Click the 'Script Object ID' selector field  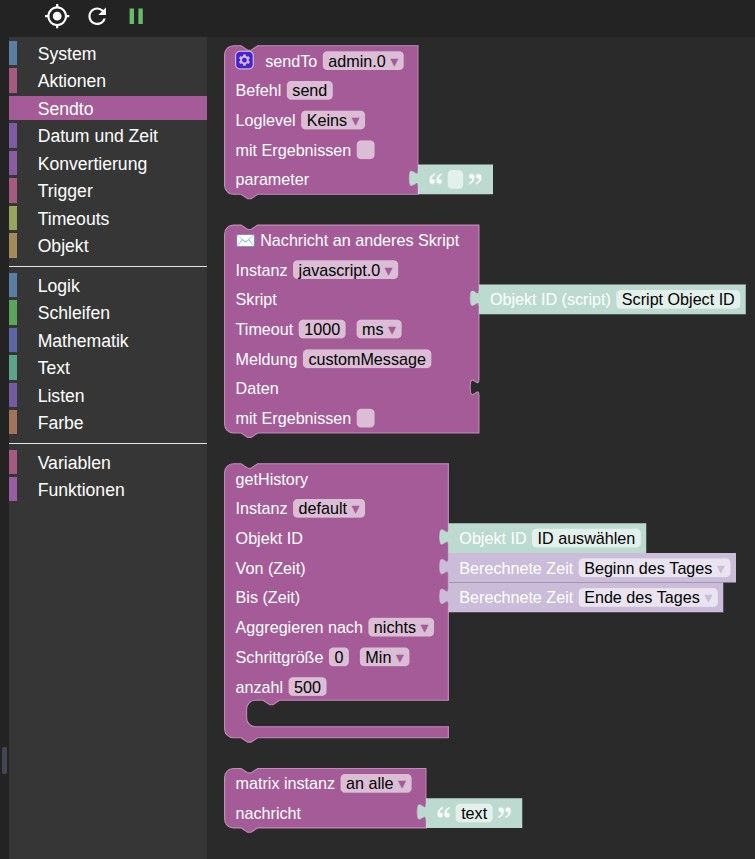pyautogui.click(x=678, y=299)
